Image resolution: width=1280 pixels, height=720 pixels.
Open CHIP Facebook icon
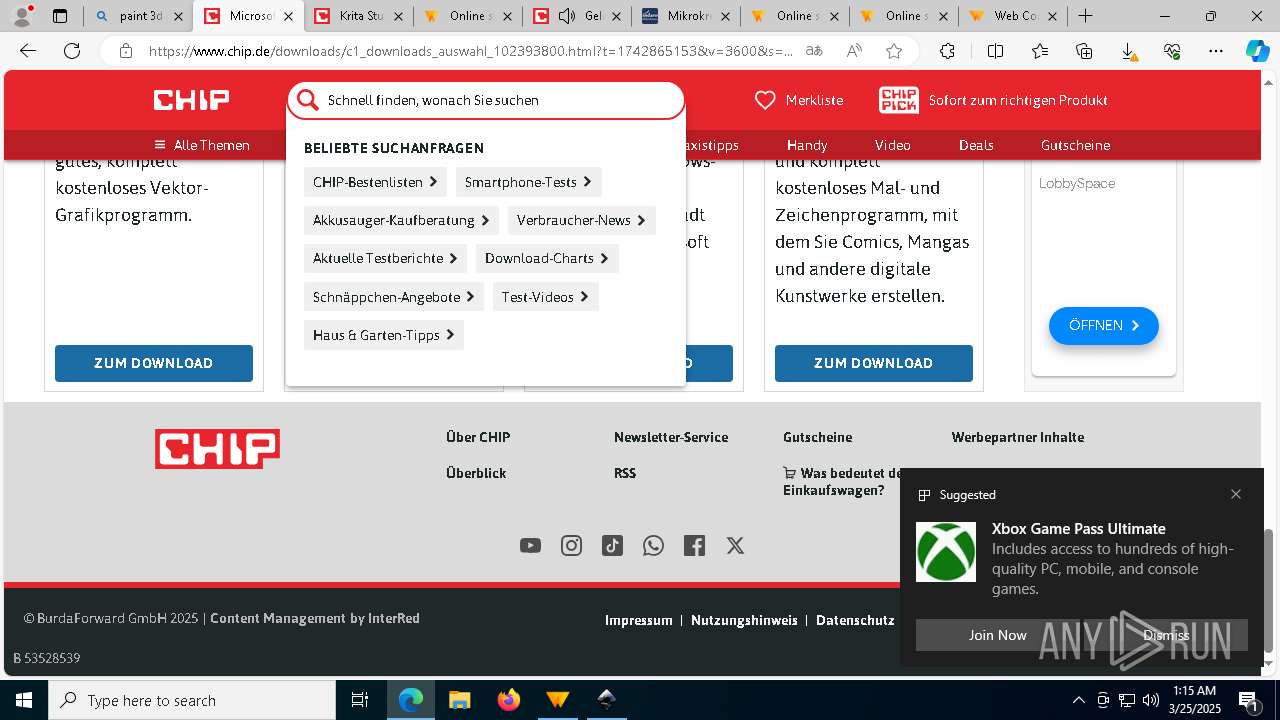click(694, 545)
